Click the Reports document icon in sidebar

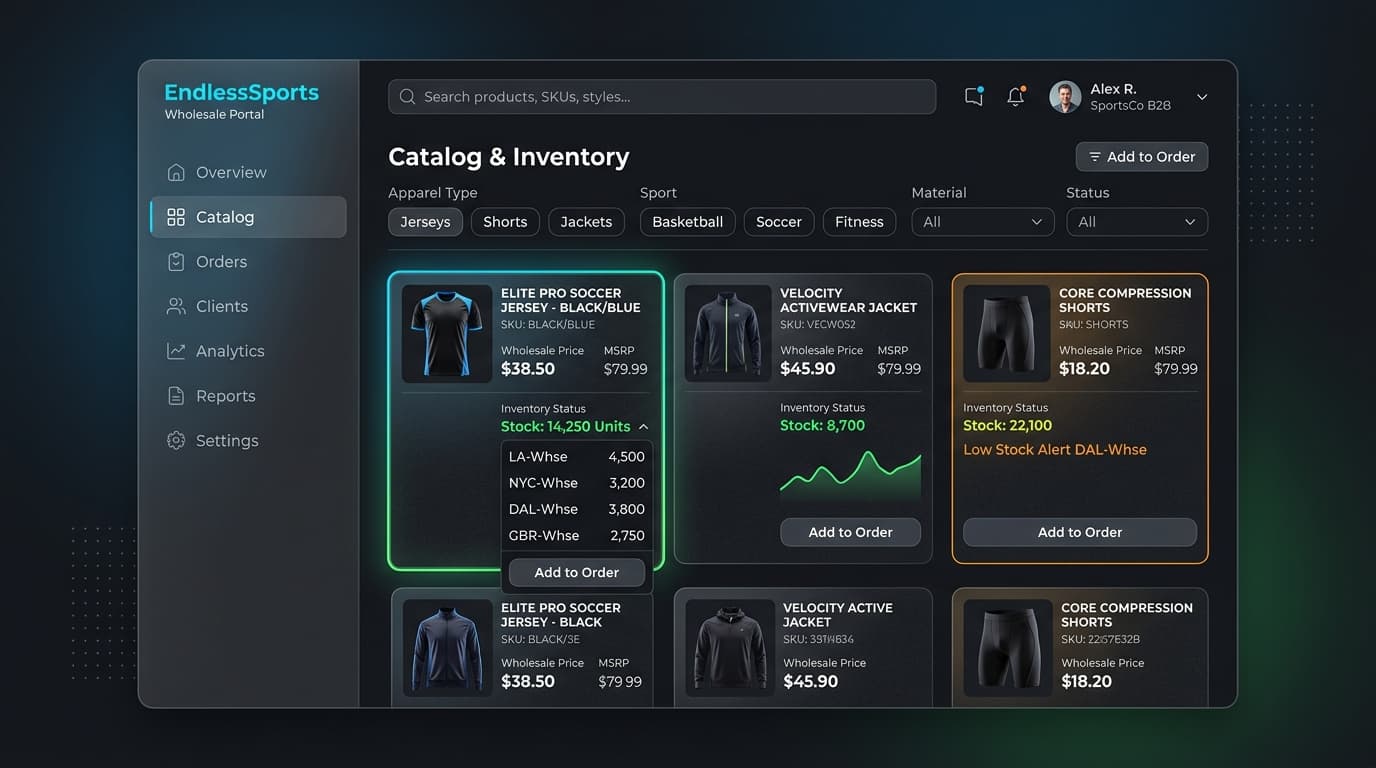click(x=176, y=396)
